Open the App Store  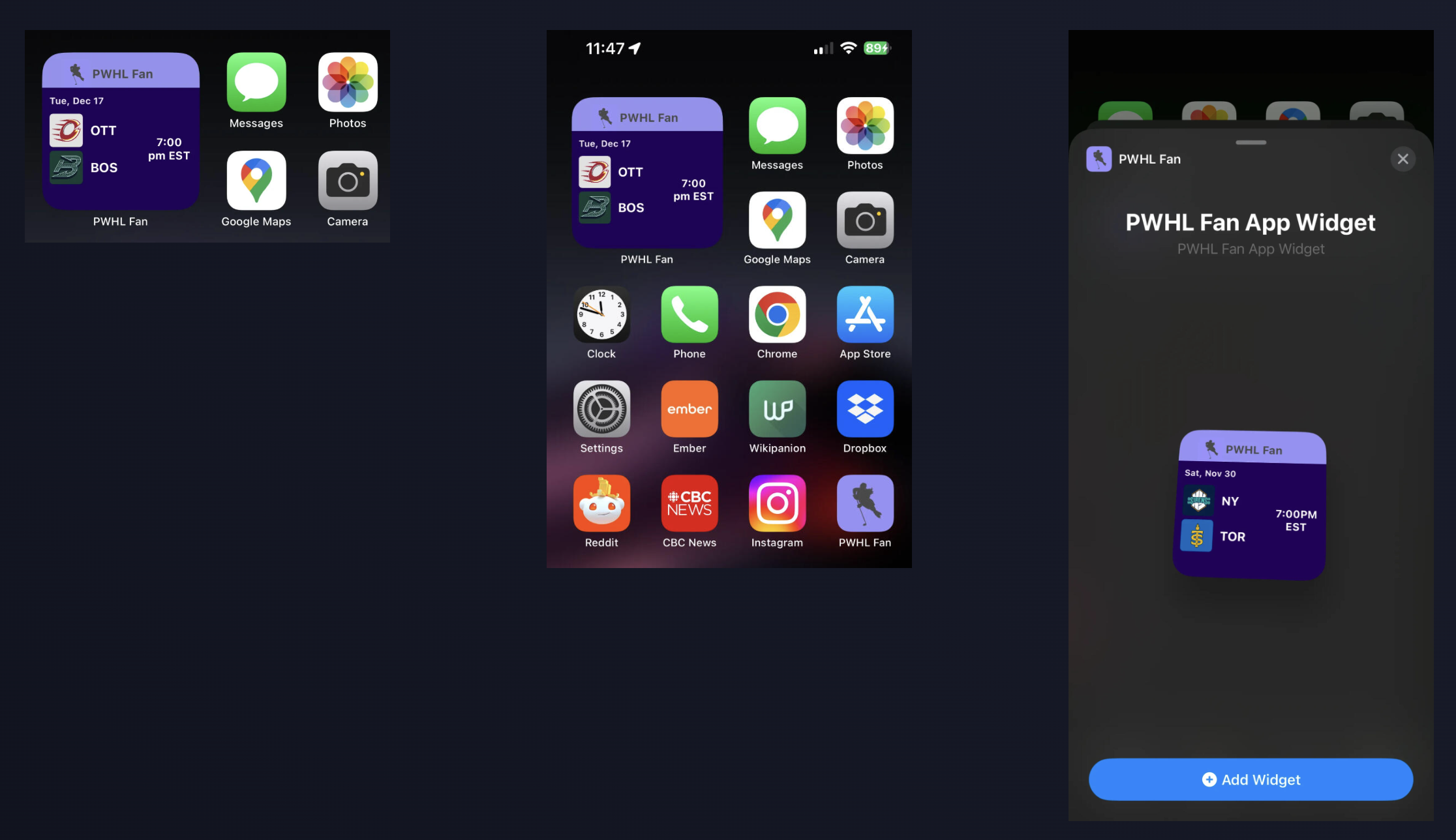[865, 314]
